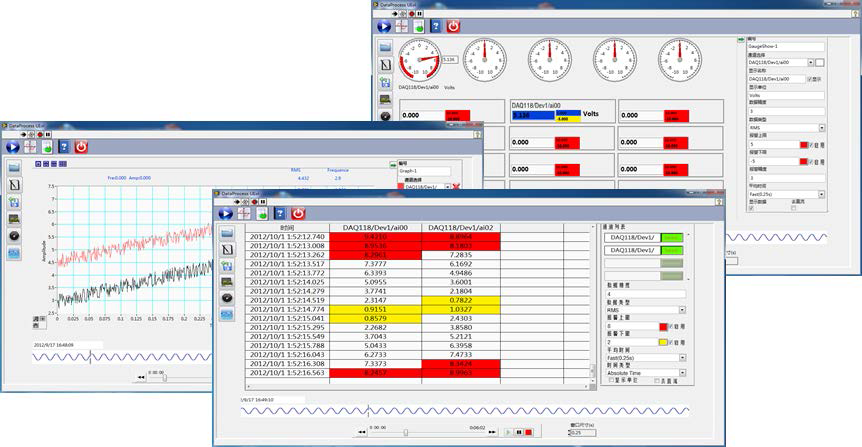Click the red upper alarm color swatch in the table window
The image size is (862, 447).
point(664,327)
